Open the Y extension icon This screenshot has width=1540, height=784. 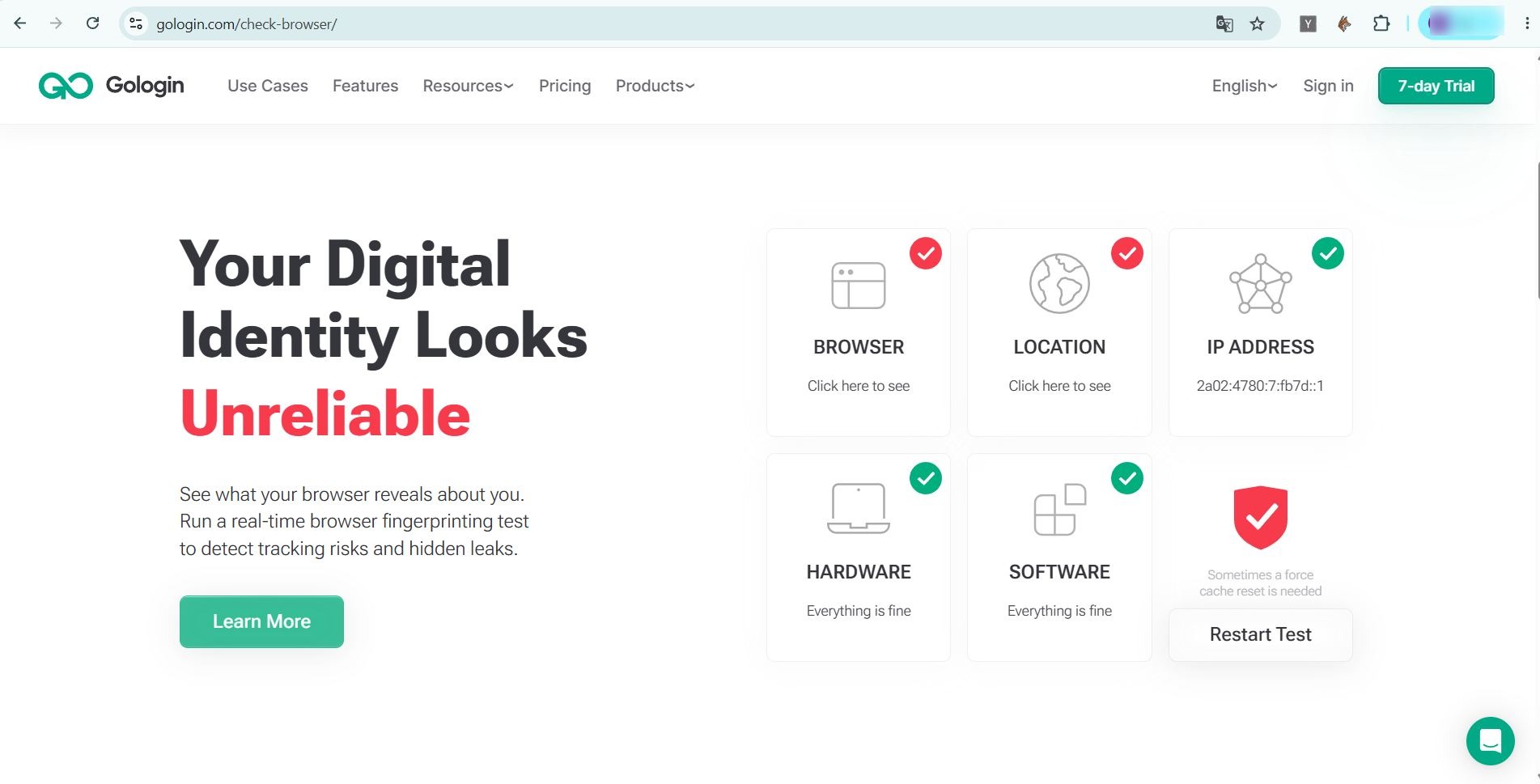(x=1308, y=23)
